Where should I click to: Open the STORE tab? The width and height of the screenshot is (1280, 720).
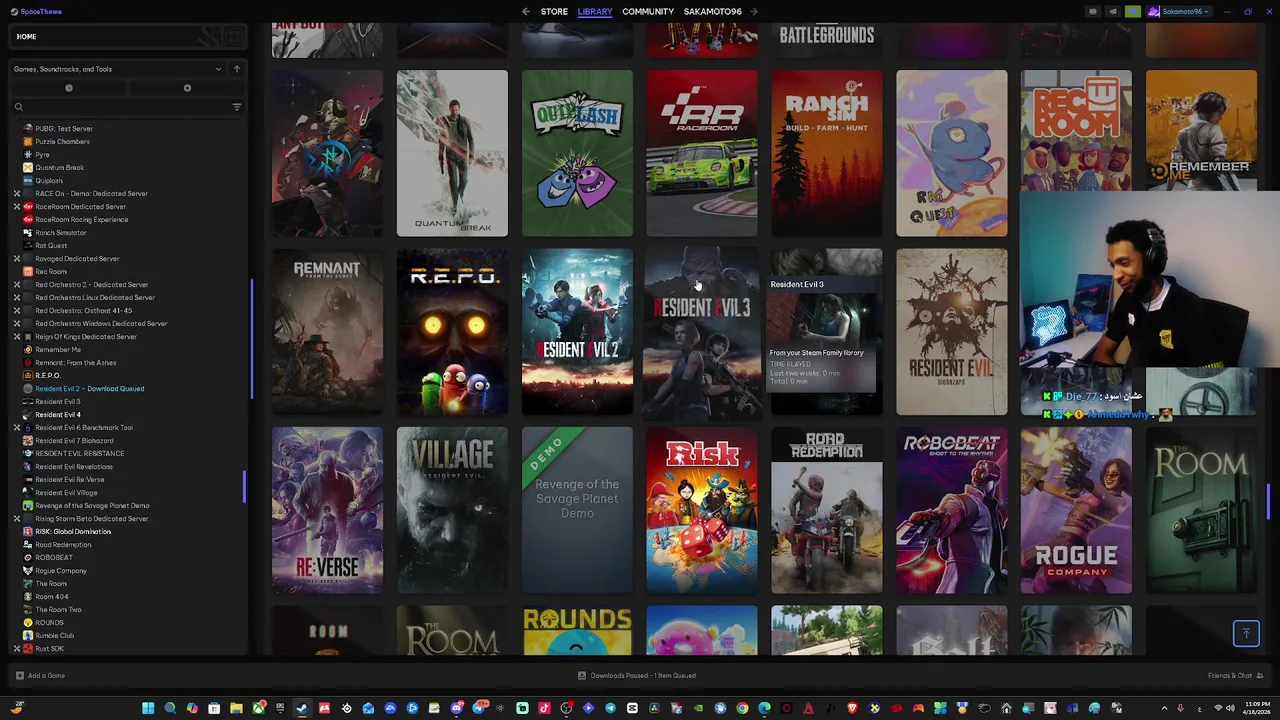(x=554, y=12)
